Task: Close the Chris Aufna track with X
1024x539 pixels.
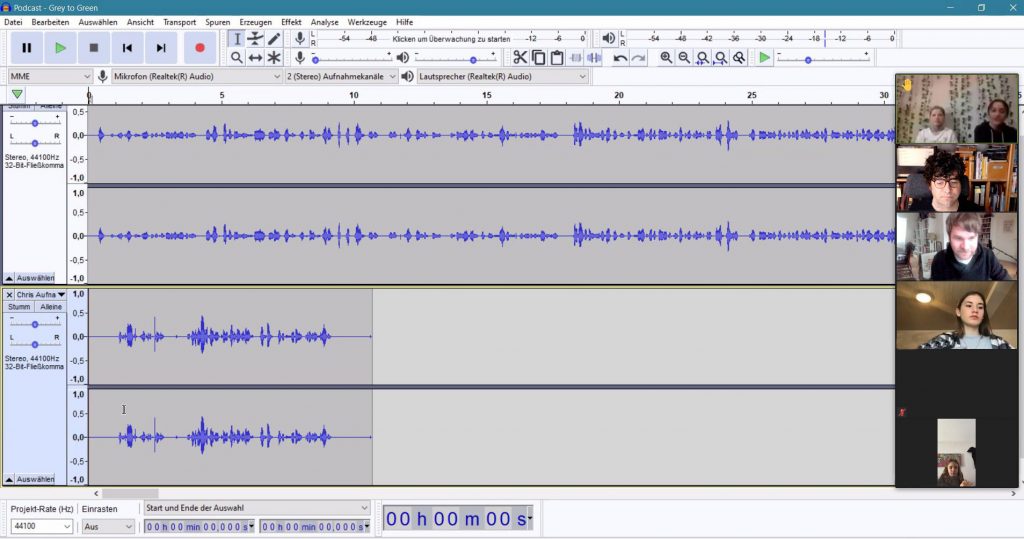Action: click(x=9, y=295)
